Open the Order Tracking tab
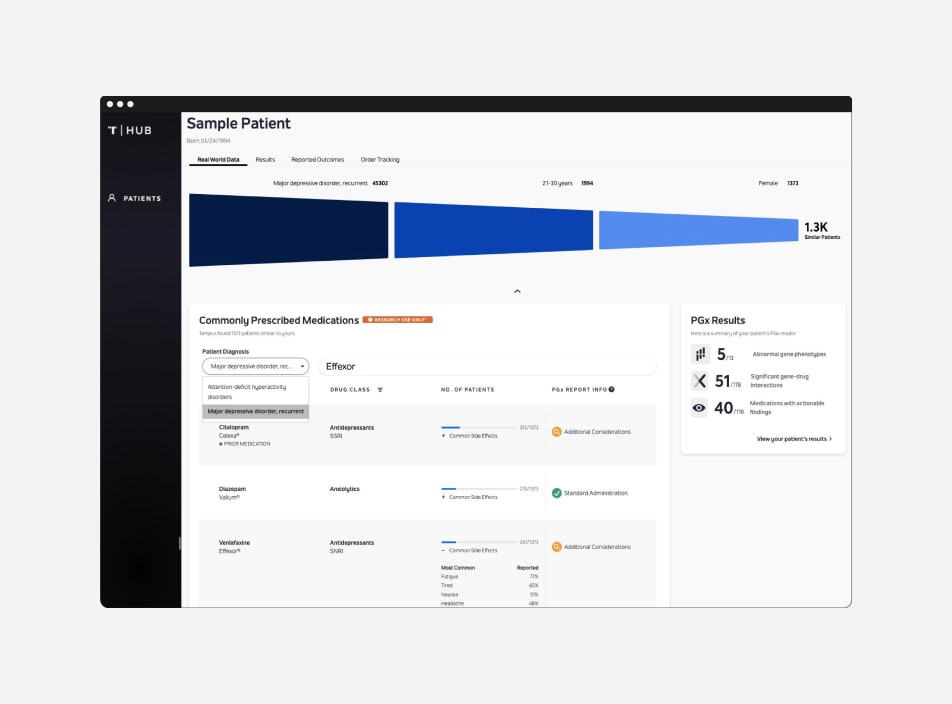 pyautogui.click(x=380, y=160)
